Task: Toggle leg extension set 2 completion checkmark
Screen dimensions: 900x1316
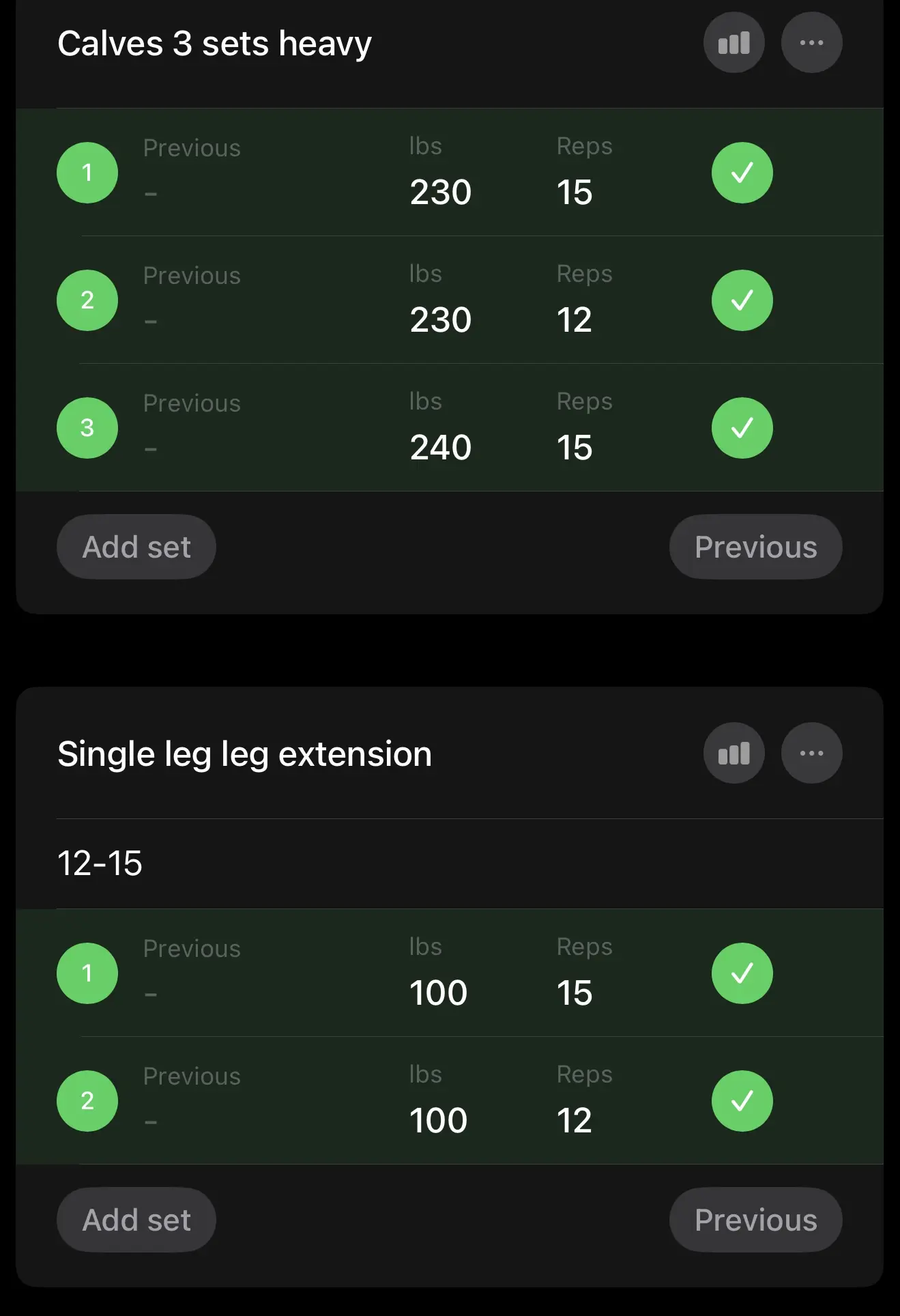Action: click(742, 1101)
